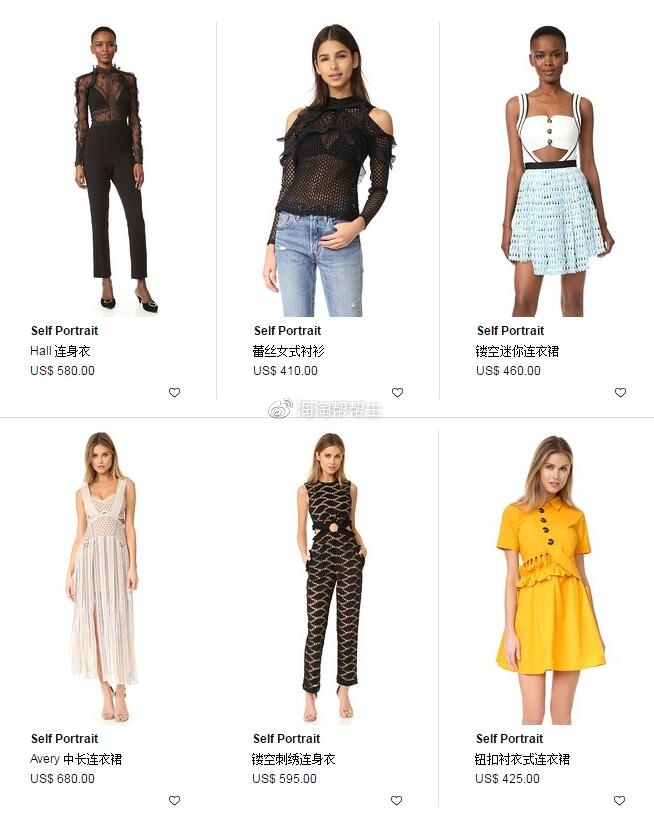Open the black lace jumpsuit product photo

pyautogui.click(x=109, y=170)
